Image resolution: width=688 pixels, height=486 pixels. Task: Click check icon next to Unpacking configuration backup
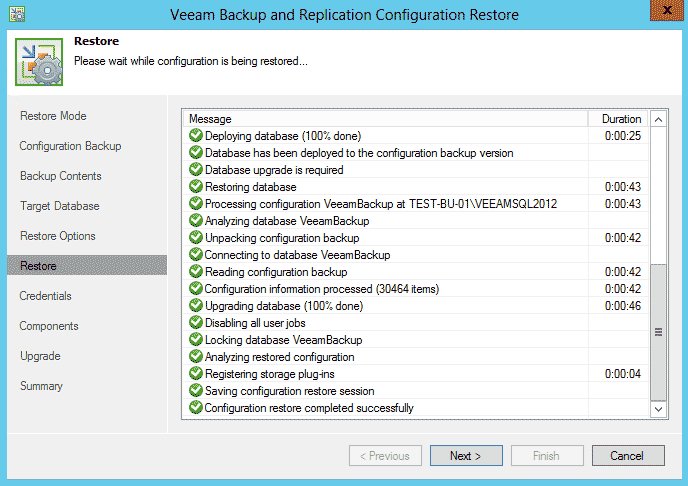click(x=195, y=237)
